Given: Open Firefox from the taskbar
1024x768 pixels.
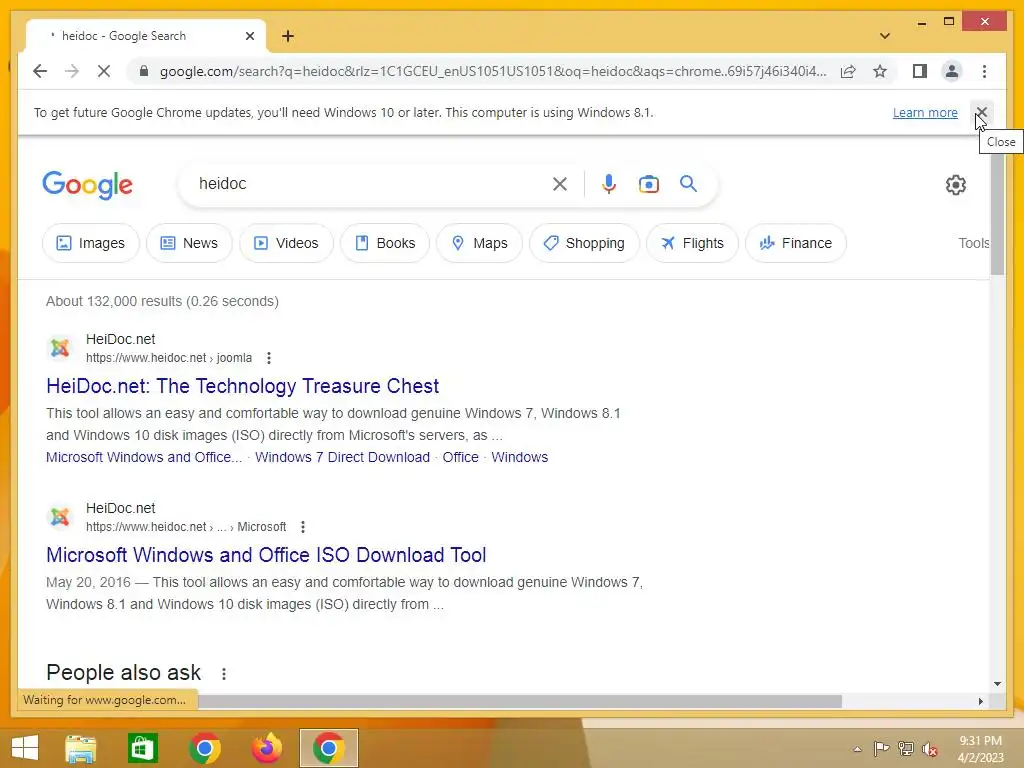Looking at the screenshot, I should click(x=266, y=748).
